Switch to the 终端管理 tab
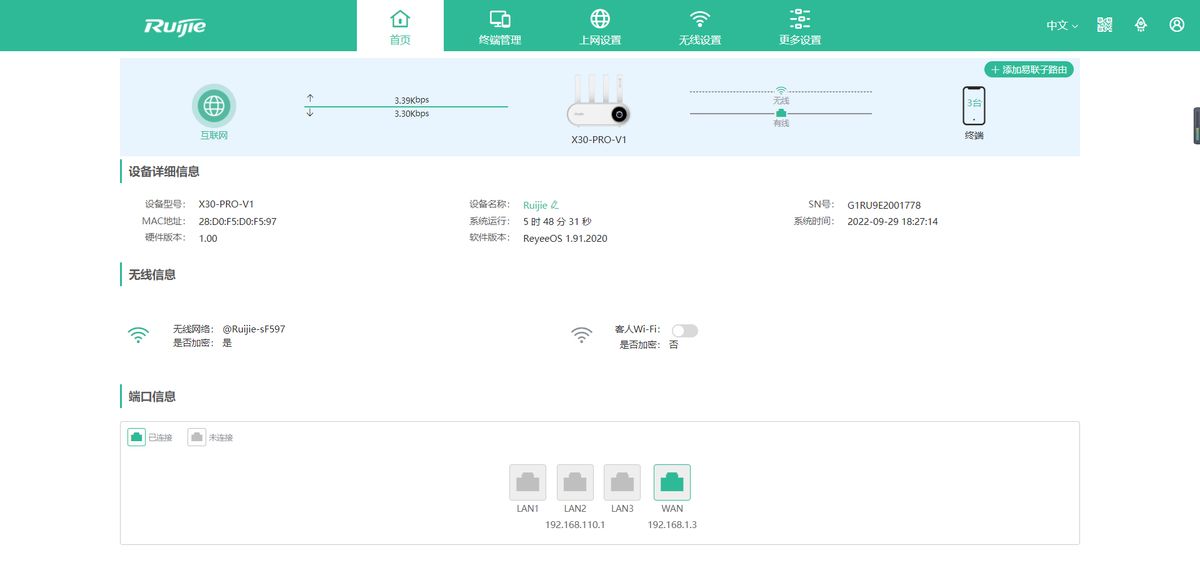Screen dimensions: 1200x573 500,26
